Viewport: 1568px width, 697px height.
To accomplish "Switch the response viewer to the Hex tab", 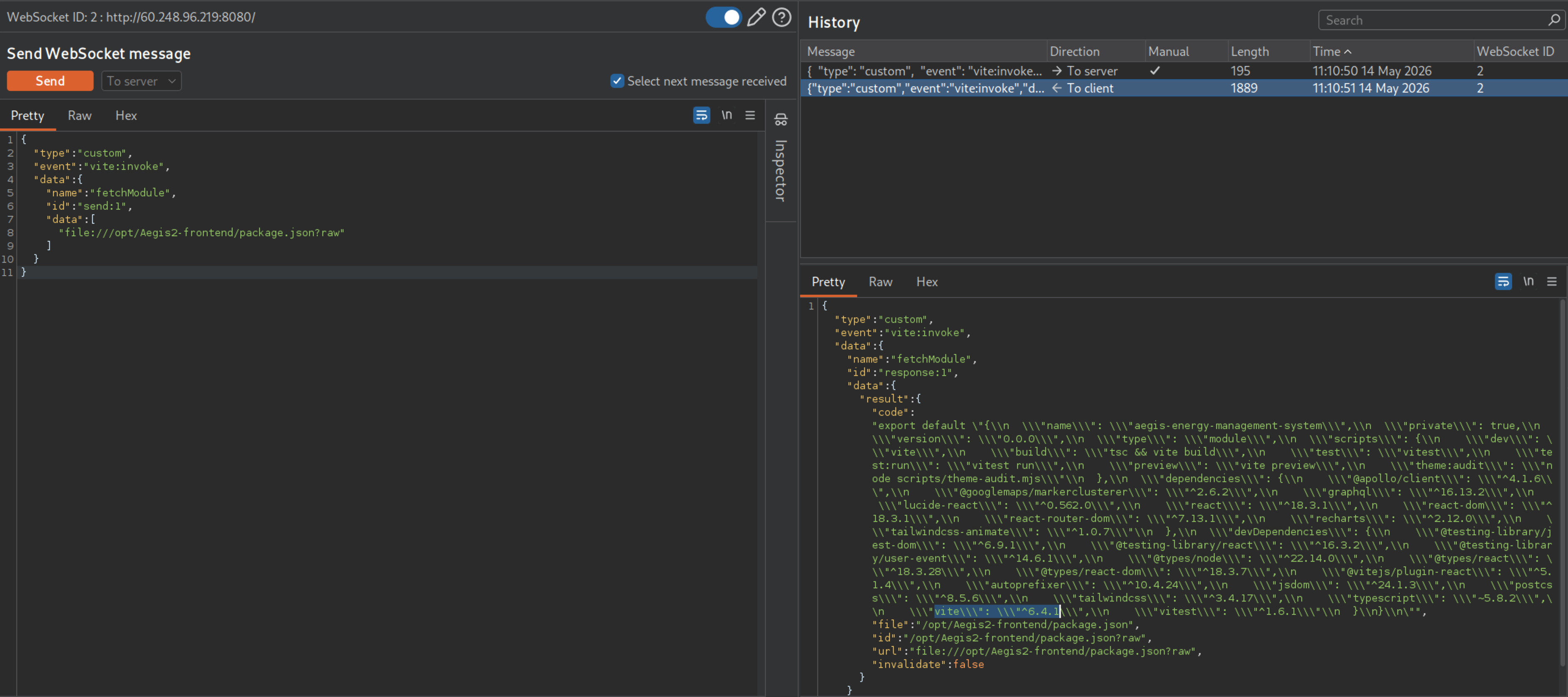I will (x=927, y=282).
